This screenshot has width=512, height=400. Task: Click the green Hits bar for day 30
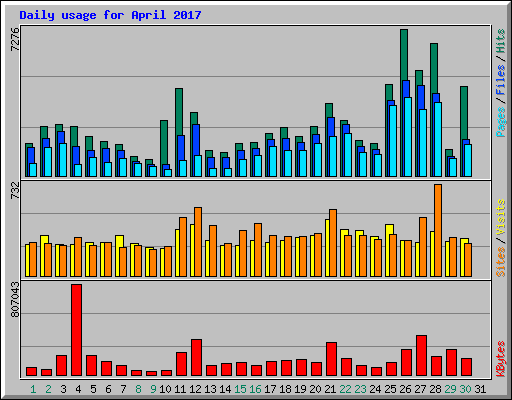click(x=464, y=113)
